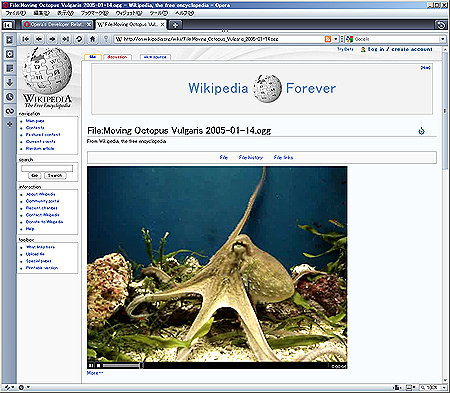Viewport: 450px width, 393px height.
Task: Click the Wikipedia search input field
Action: tap(47, 168)
